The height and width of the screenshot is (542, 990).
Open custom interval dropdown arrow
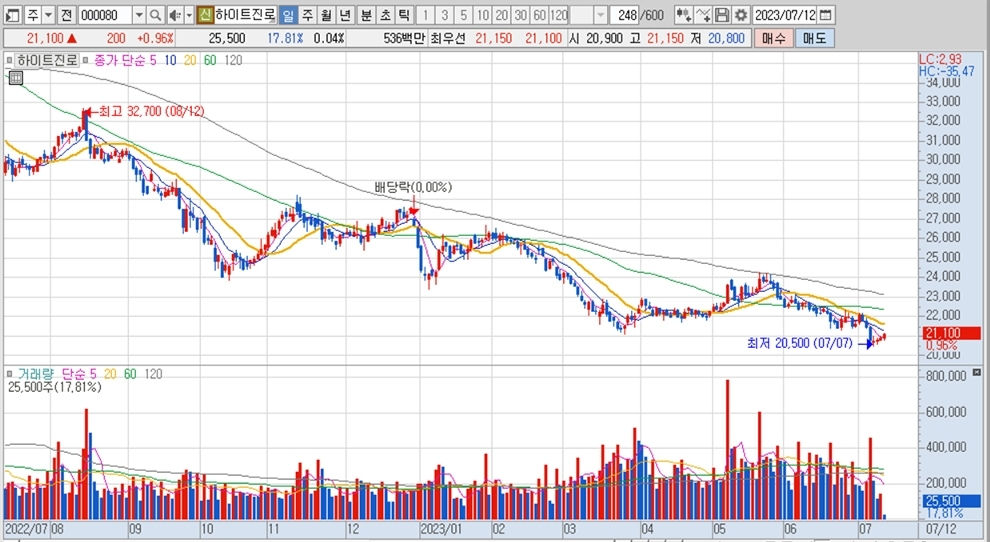[600, 15]
